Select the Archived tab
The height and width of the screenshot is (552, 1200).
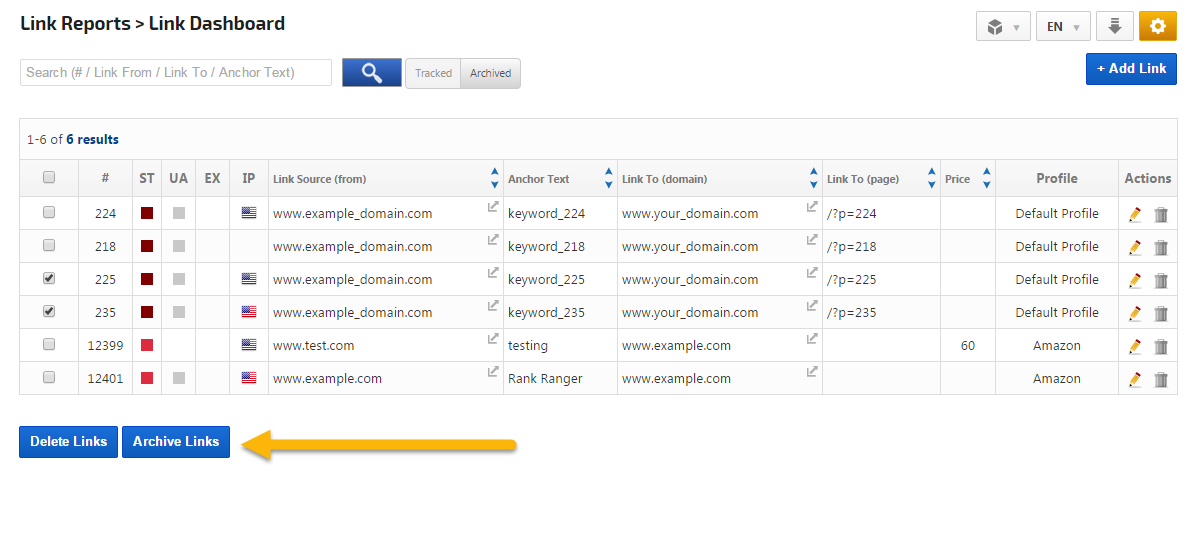pyautogui.click(x=490, y=73)
